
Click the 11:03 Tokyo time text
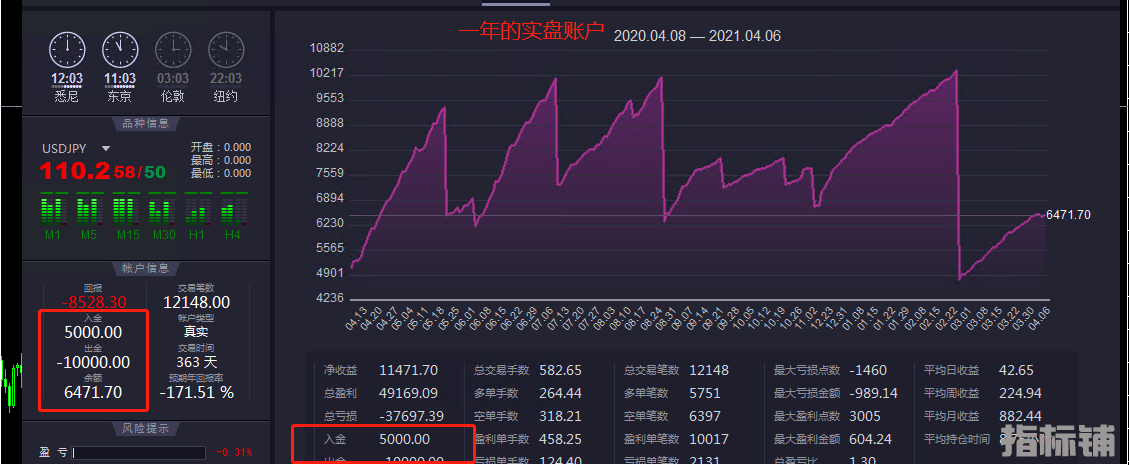(x=120, y=78)
